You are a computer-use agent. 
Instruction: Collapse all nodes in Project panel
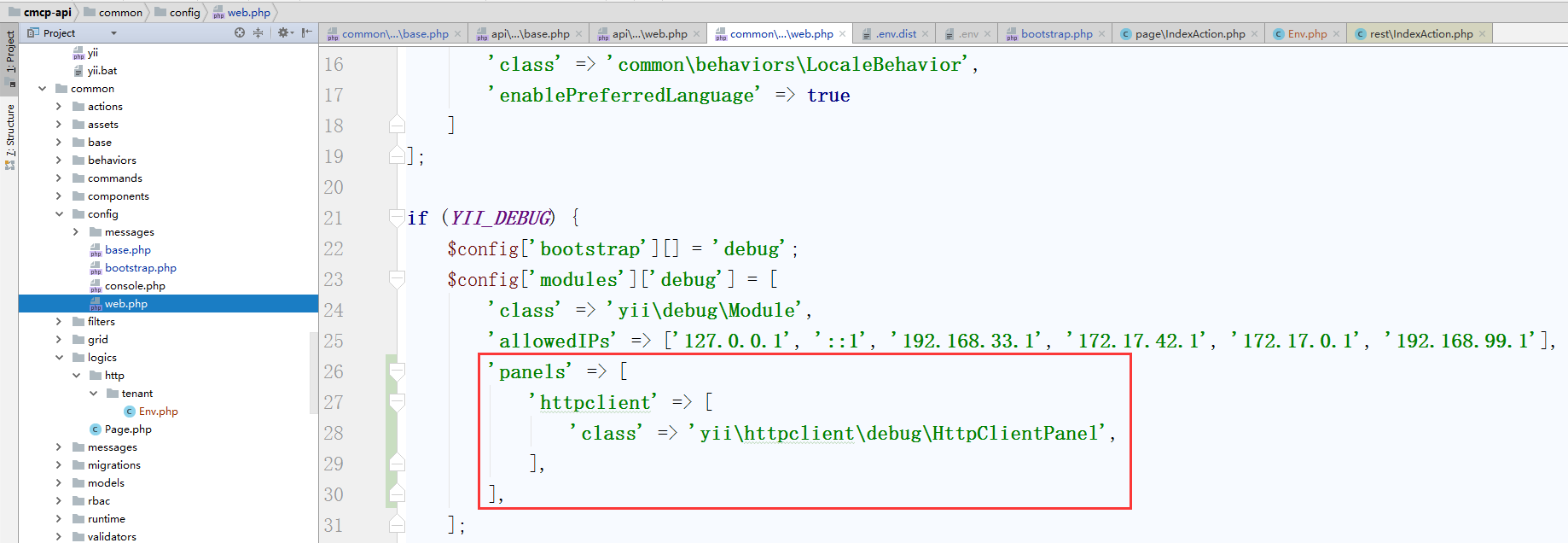tap(258, 33)
